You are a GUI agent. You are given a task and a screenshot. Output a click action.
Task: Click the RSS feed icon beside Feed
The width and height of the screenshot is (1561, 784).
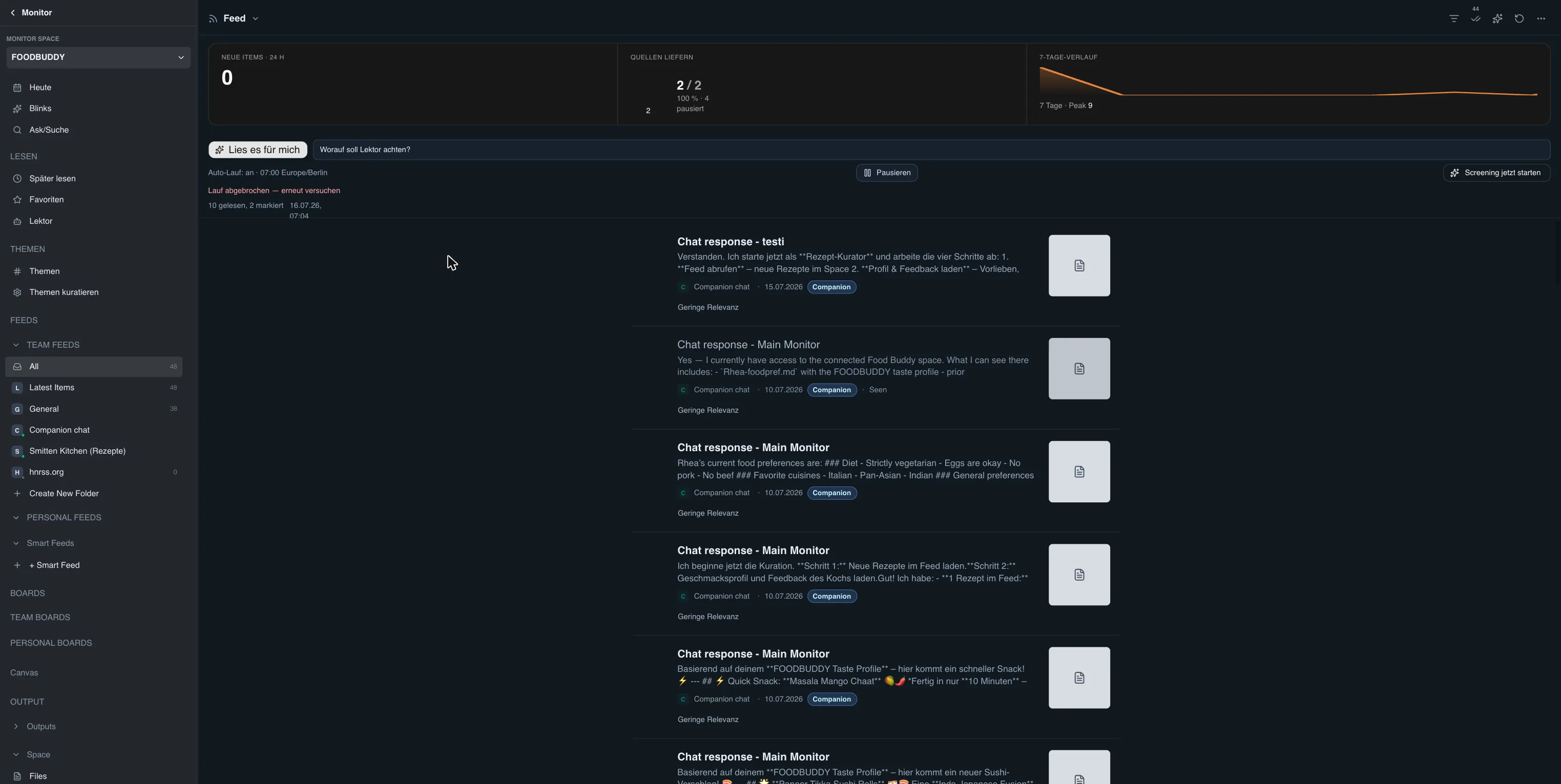coord(213,19)
